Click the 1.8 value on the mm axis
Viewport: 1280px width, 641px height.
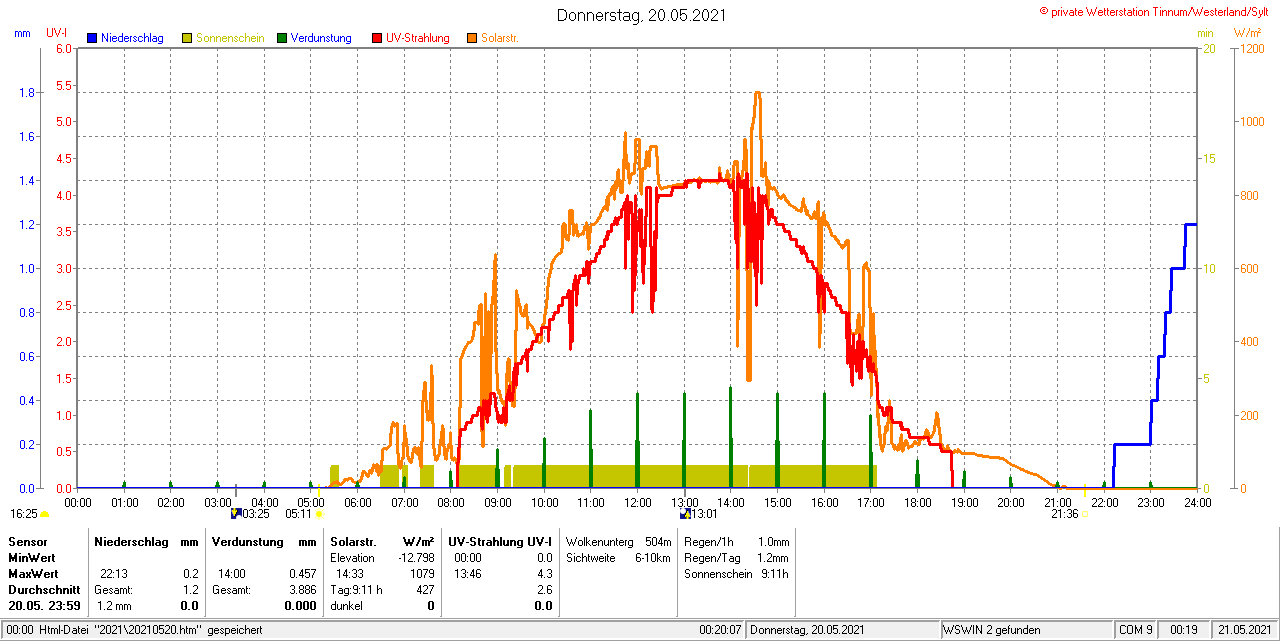(x=28, y=93)
